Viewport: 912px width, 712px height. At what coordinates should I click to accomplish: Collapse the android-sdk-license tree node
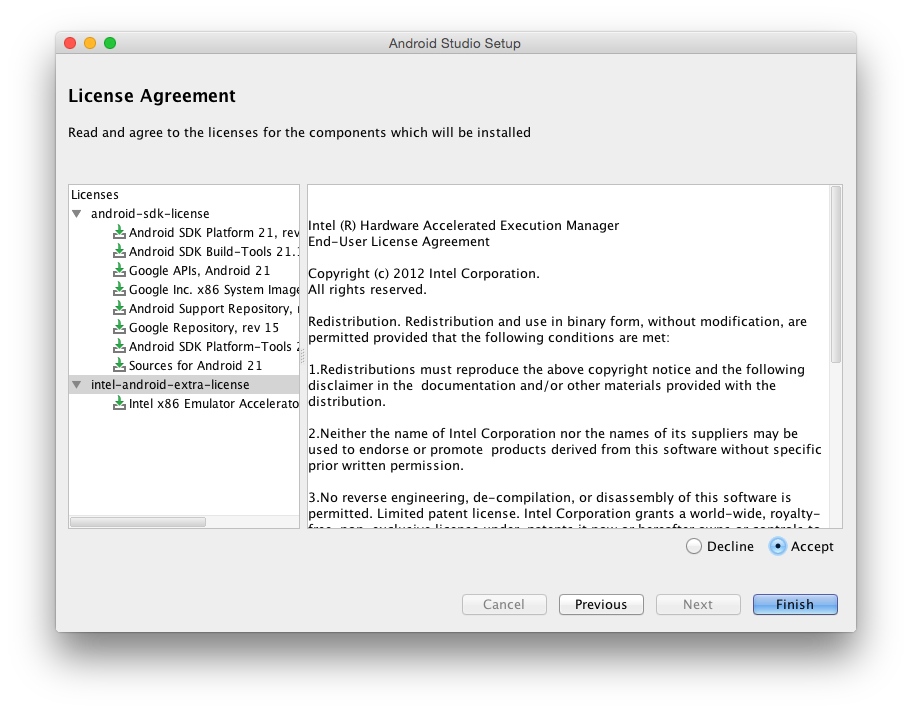77,214
